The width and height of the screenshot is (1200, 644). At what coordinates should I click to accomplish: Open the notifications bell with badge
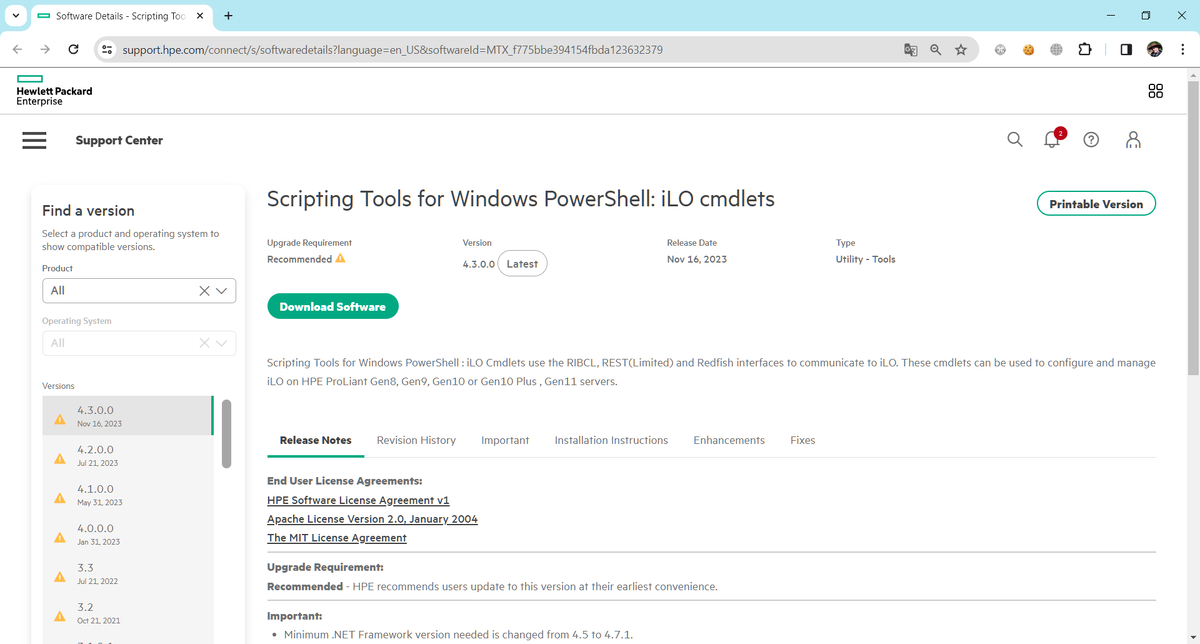click(x=1054, y=138)
